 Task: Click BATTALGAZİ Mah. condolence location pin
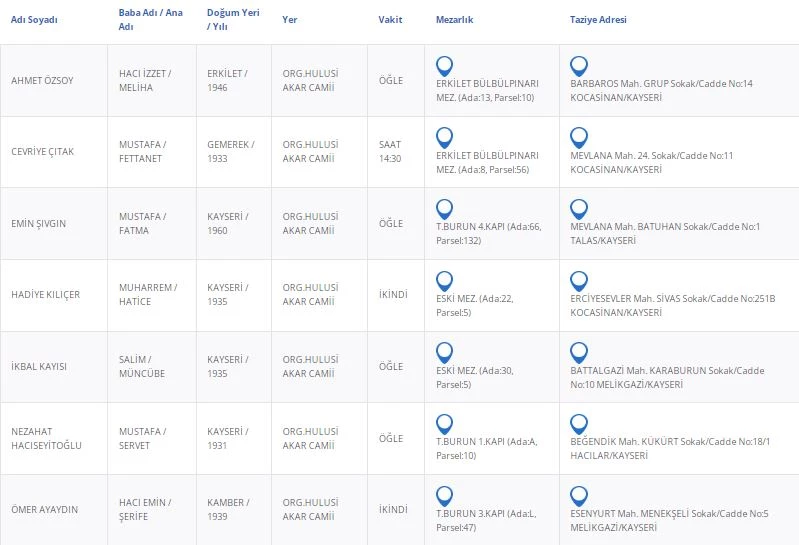click(x=578, y=352)
